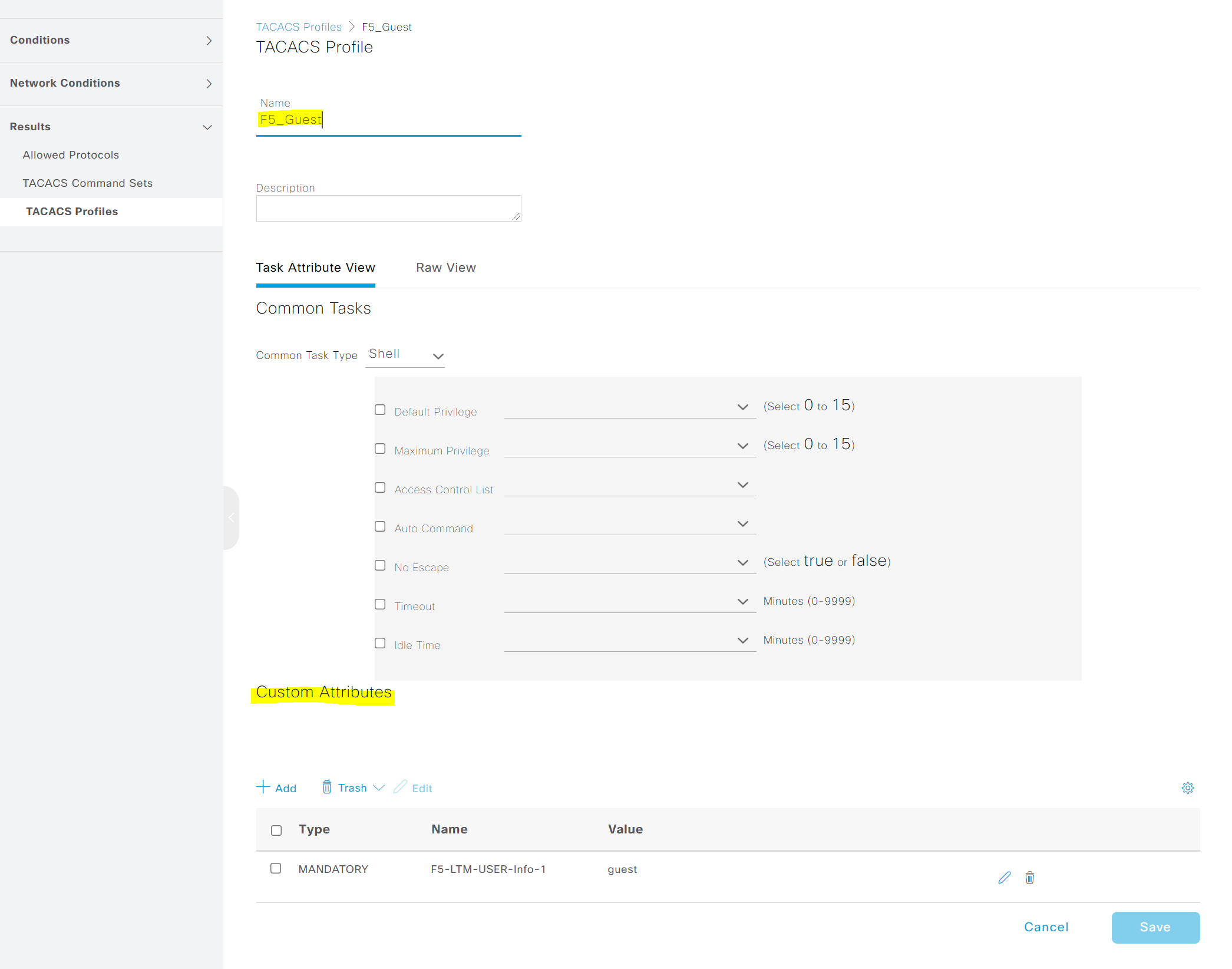This screenshot has width=1232, height=969.
Task: Click into the Description text area
Action: click(x=388, y=209)
